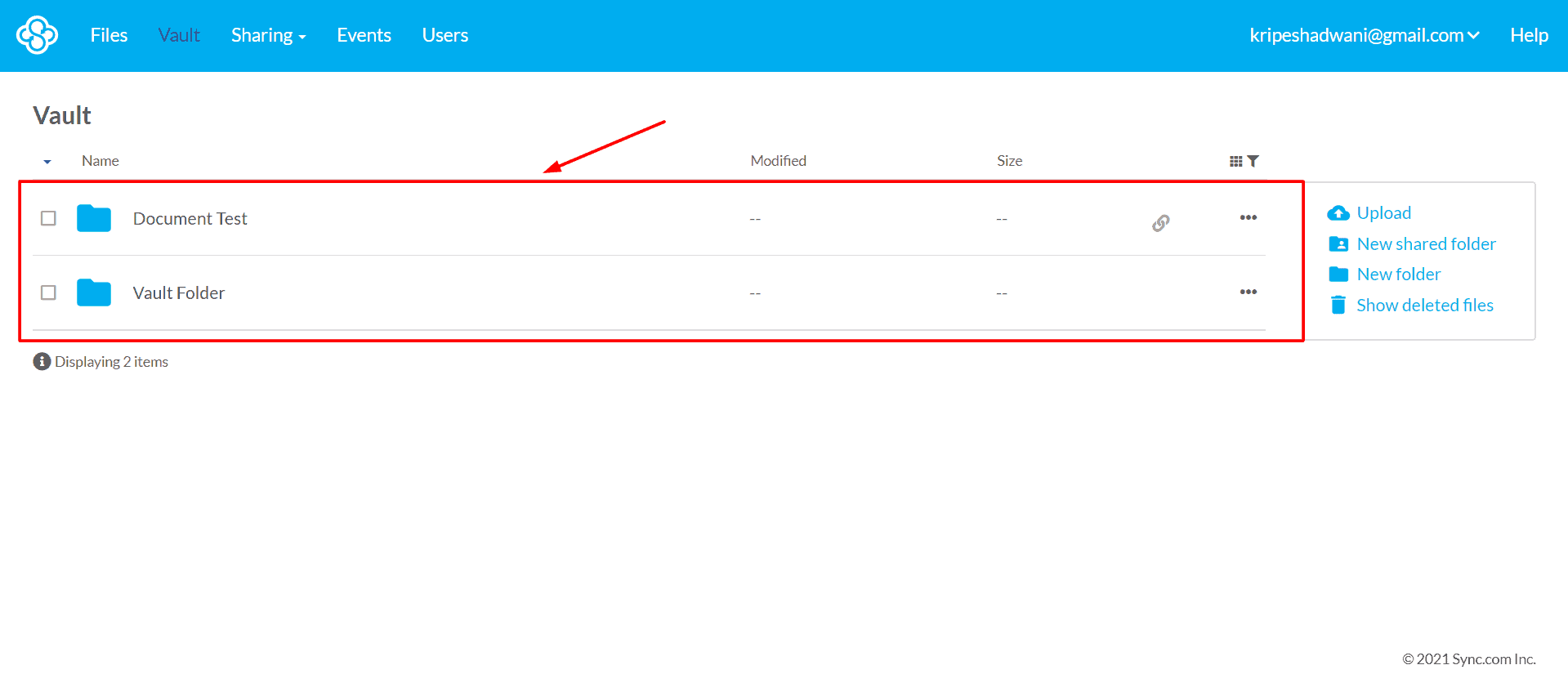Screen dimensions: 1568x674
Task: Click the Vault Folder folder icon
Action: (94, 292)
